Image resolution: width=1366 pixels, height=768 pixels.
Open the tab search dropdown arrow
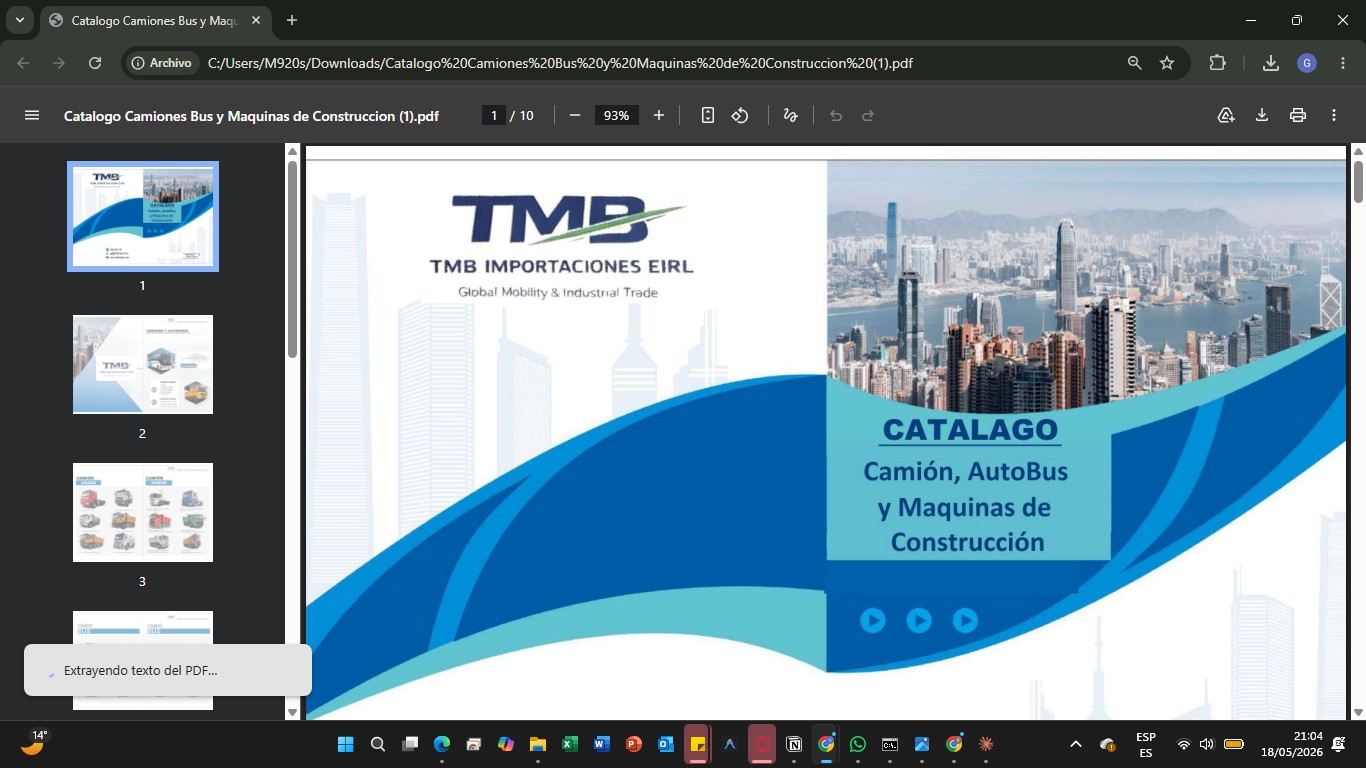(x=19, y=20)
